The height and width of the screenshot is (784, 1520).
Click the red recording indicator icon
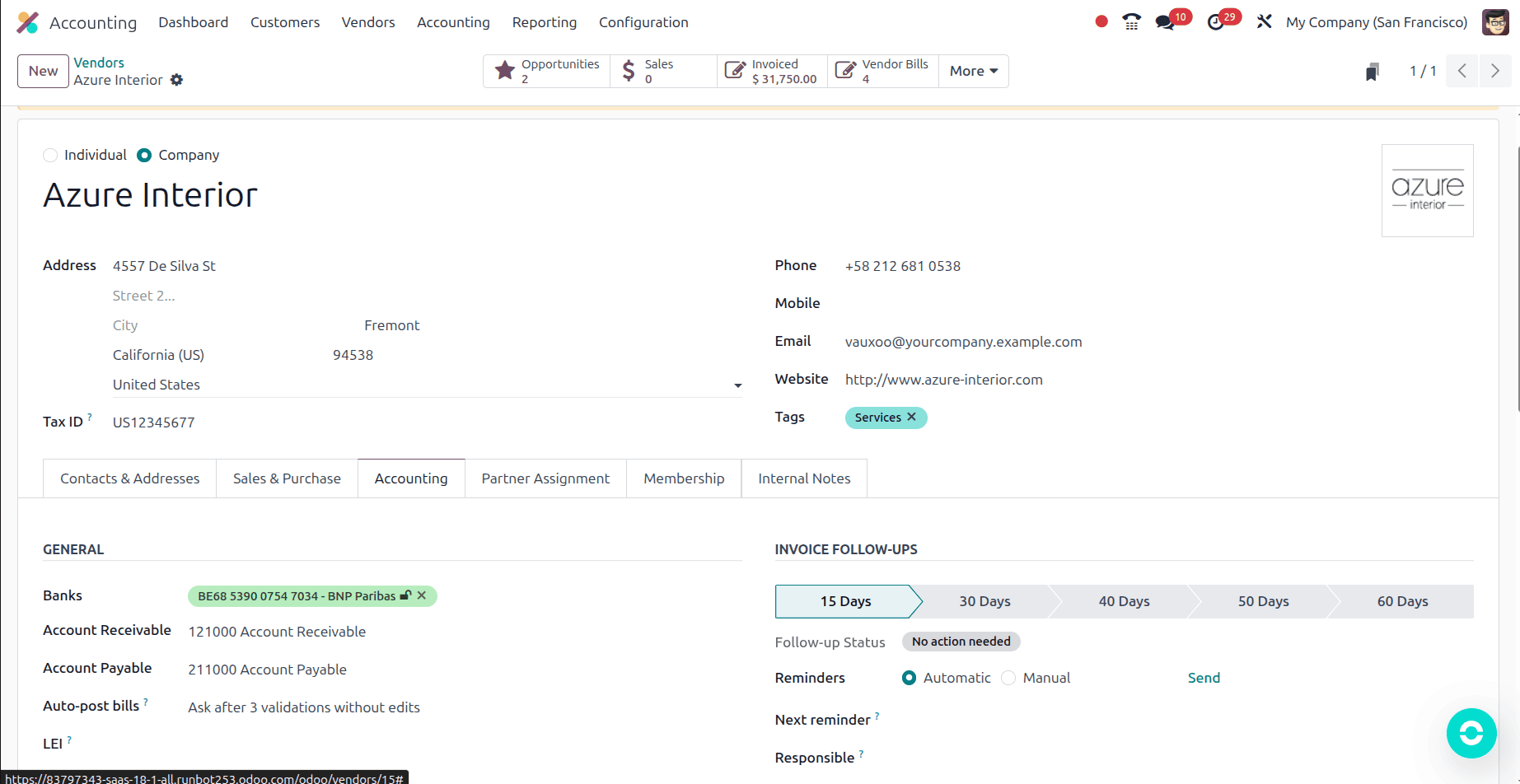(1101, 22)
